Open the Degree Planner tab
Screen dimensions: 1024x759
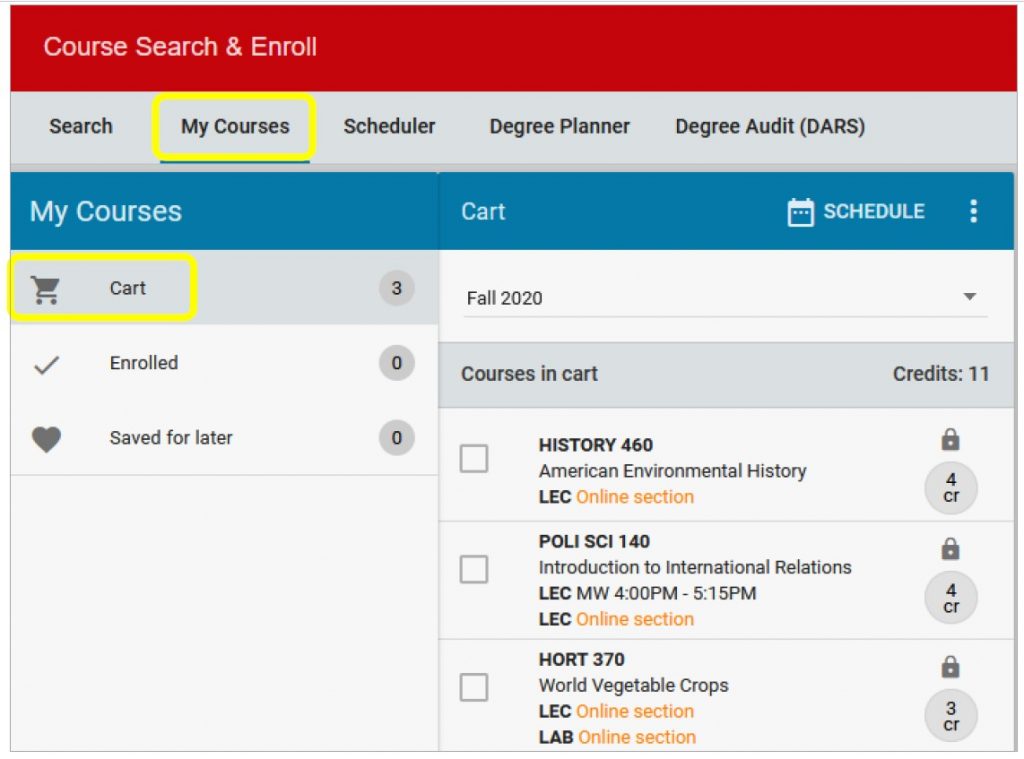(559, 127)
